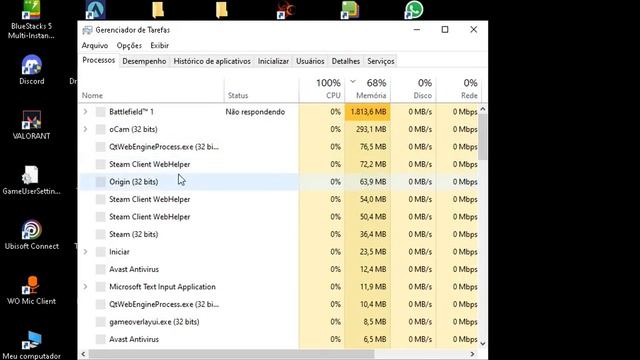Click the Origin (32 bits) process icon
This screenshot has width=640, height=360.
pyautogui.click(x=100, y=182)
